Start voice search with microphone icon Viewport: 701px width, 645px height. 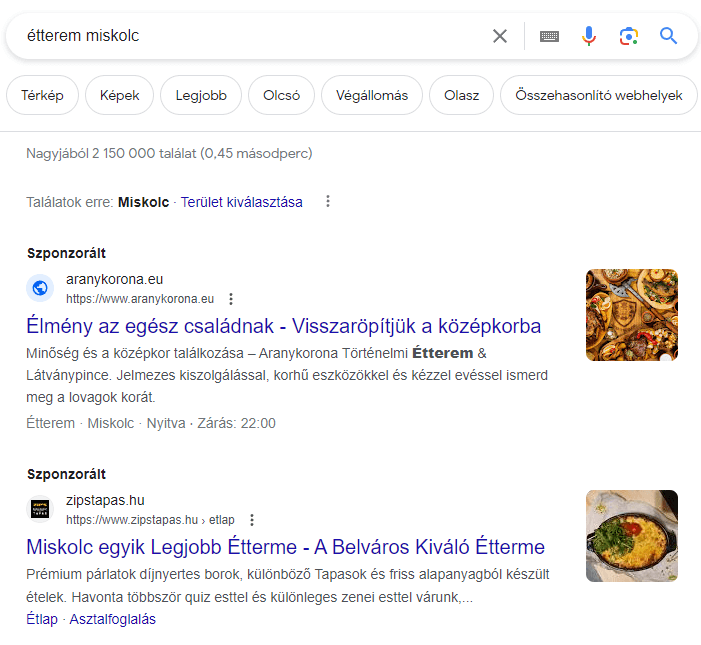589,36
